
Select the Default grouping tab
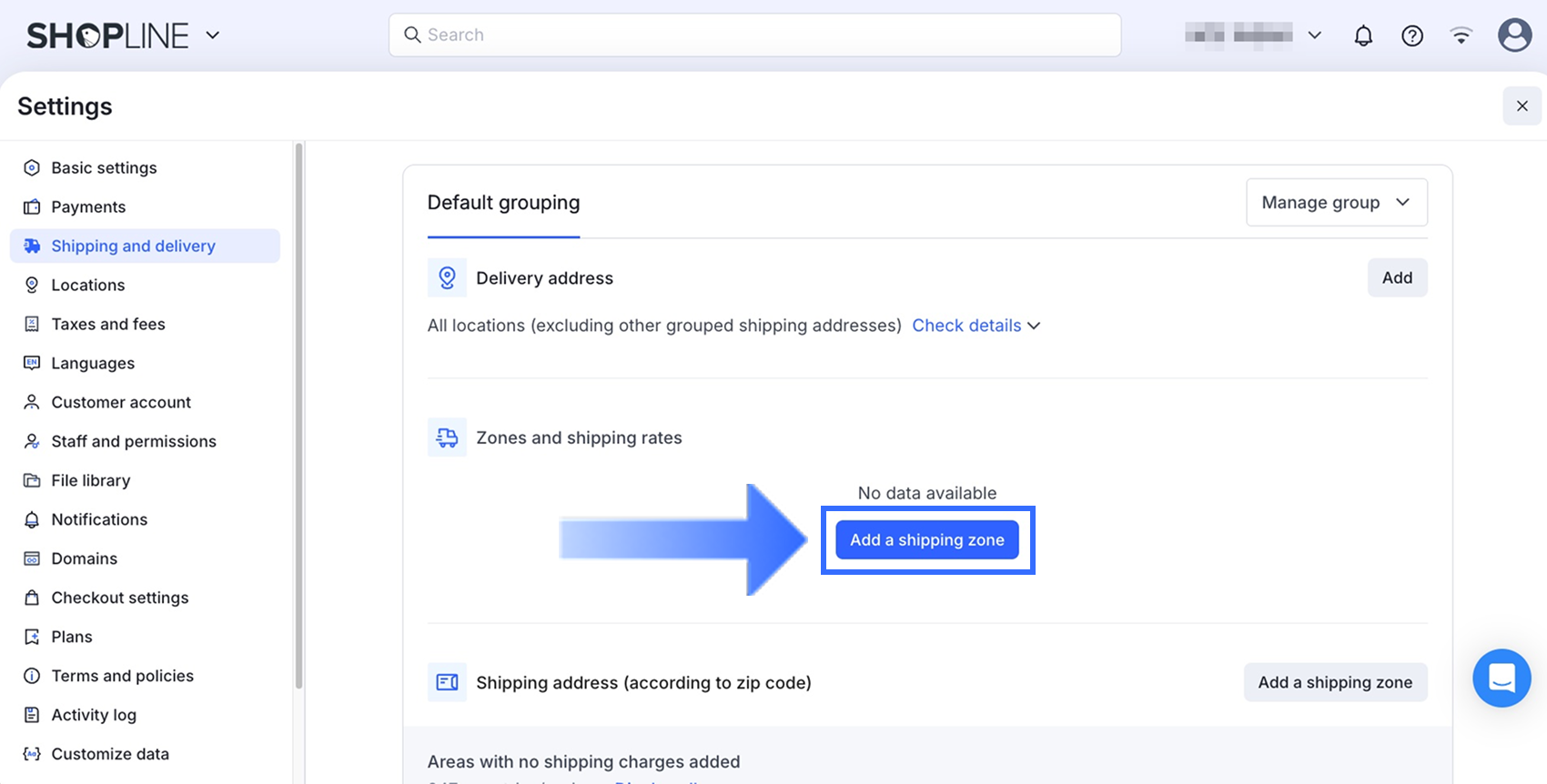pyautogui.click(x=503, y=203)
